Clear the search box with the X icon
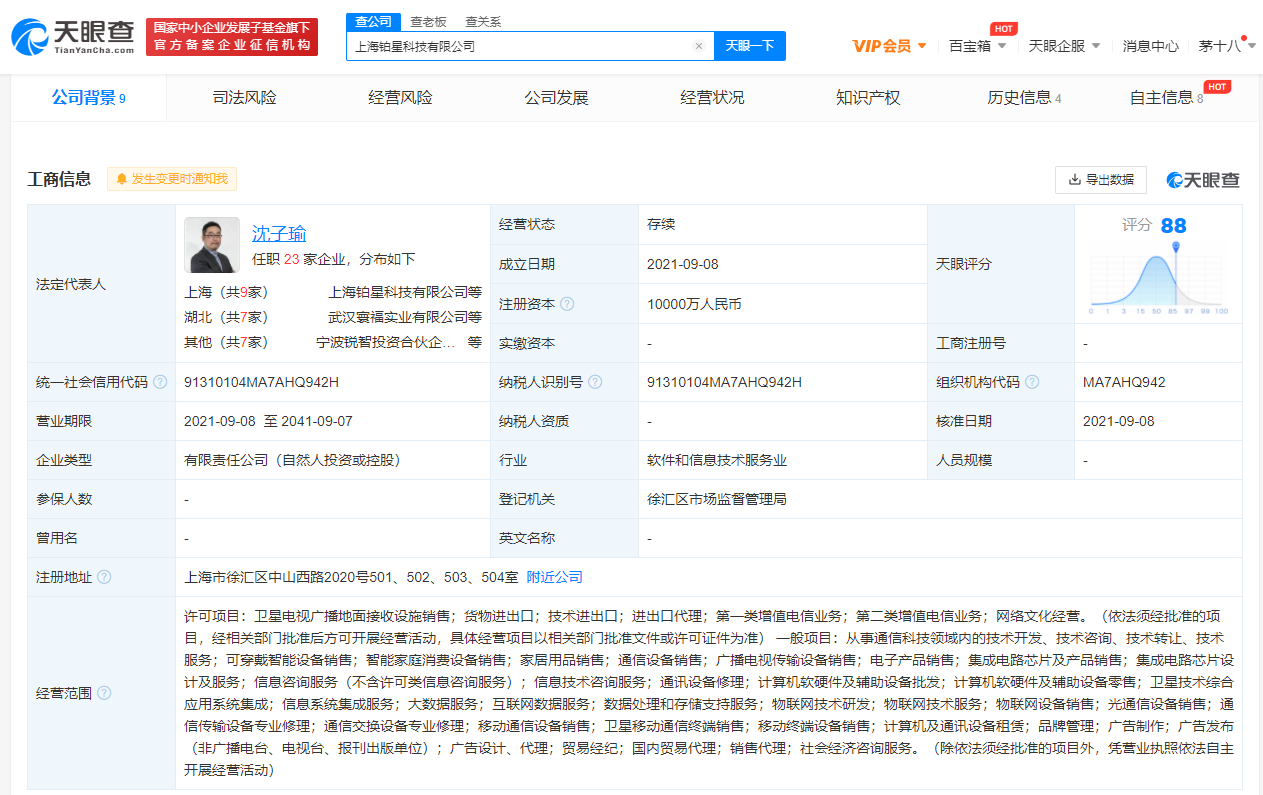Screen dimensions: 1263x795 (x=698, y=46)
